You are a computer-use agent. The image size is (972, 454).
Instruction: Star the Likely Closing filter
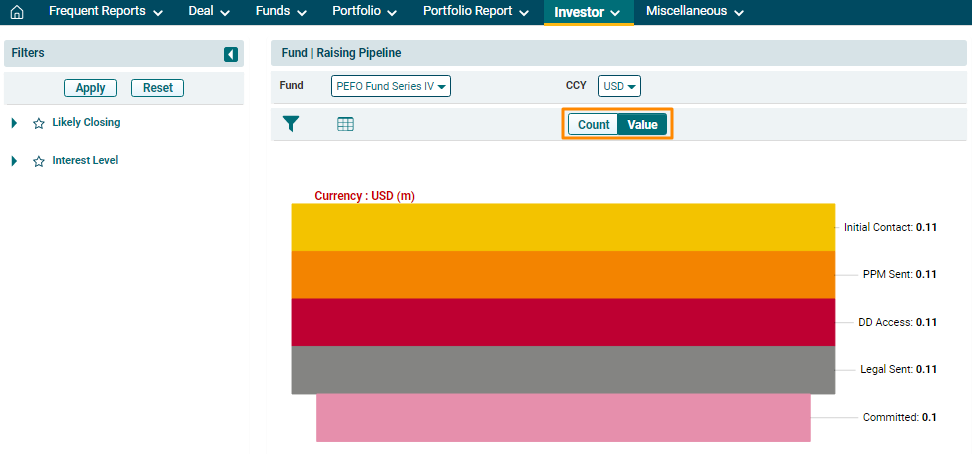click(39, 123)
